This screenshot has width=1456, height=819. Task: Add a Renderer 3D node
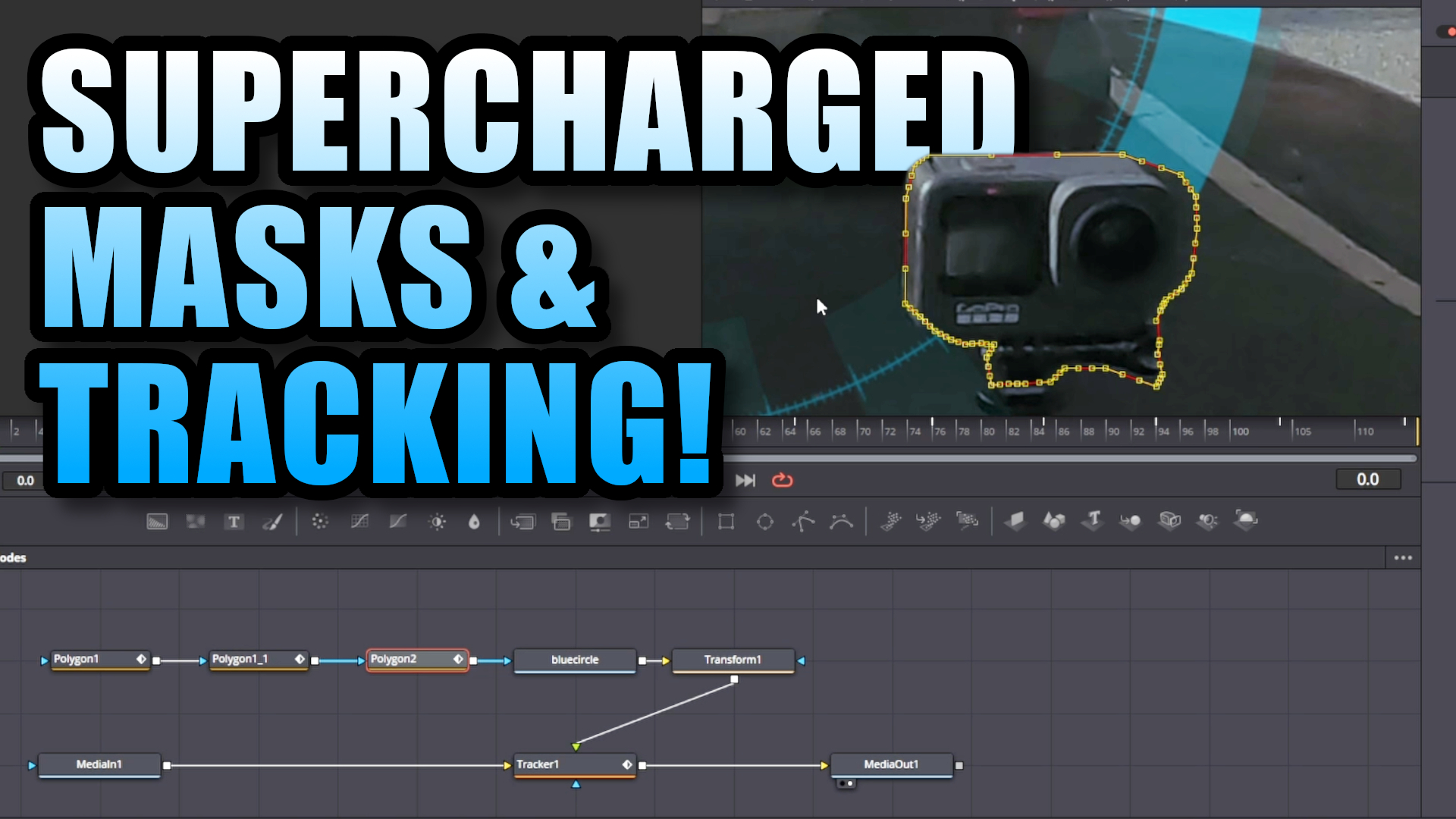(x=1246, y=520)
